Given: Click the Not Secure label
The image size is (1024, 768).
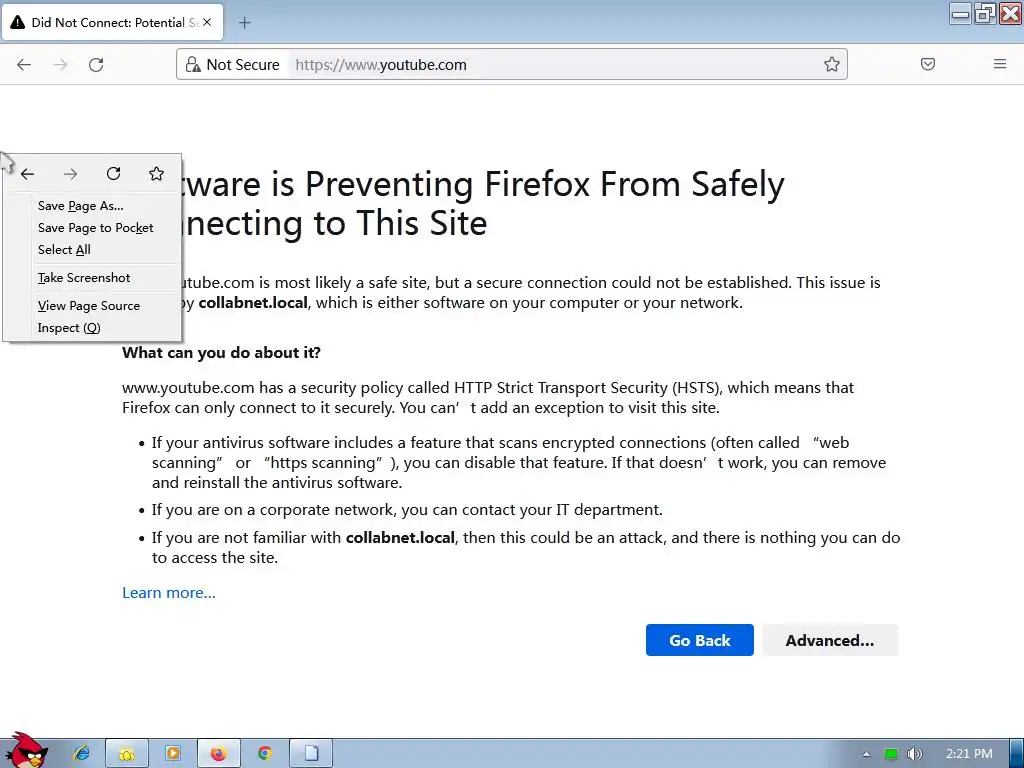Looking at the screenshot, I should pyautogui.click(x=242, y=65).
